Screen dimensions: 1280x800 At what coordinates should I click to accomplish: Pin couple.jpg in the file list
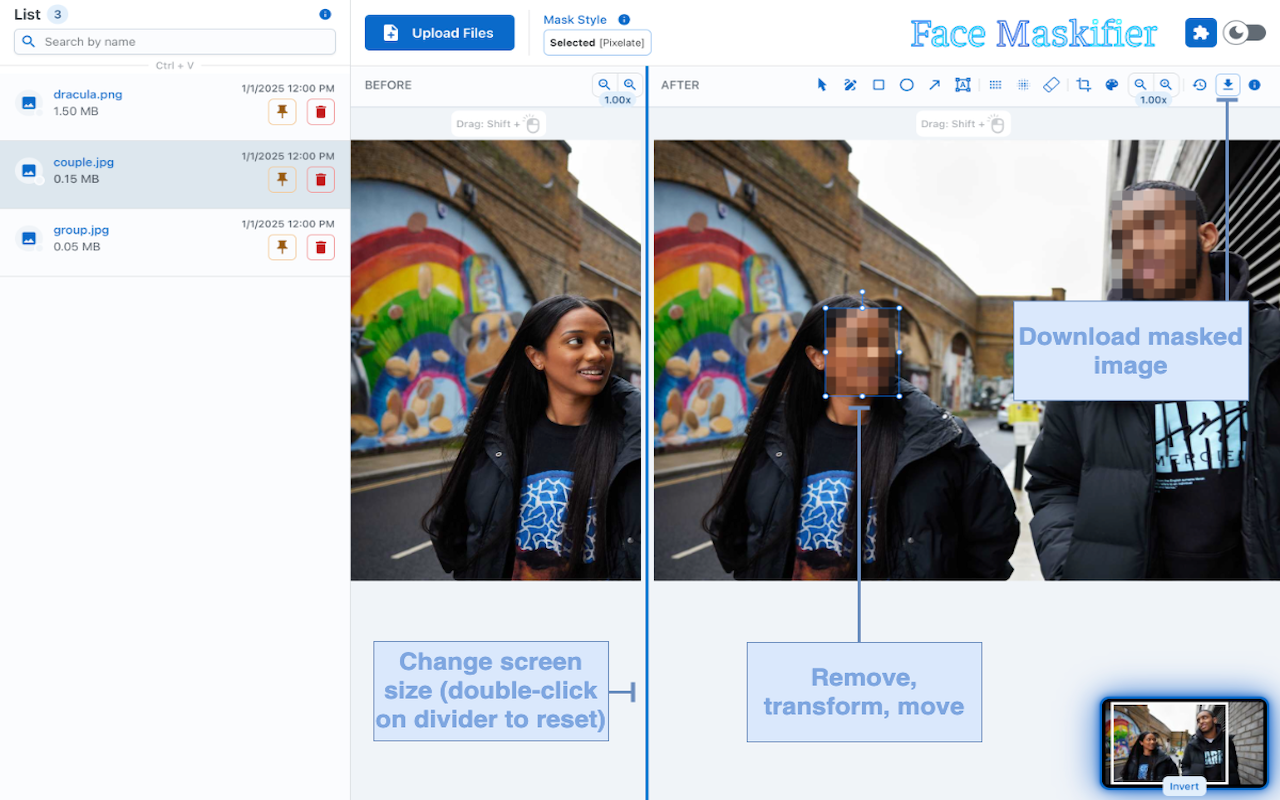point(282,179)
